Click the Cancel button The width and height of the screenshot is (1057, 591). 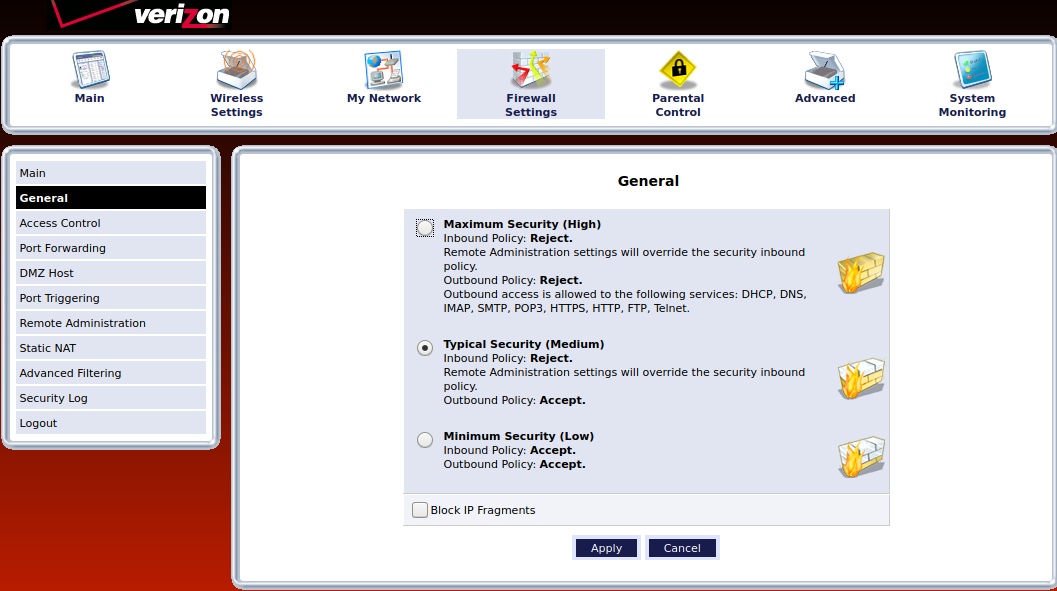point(682,548)
